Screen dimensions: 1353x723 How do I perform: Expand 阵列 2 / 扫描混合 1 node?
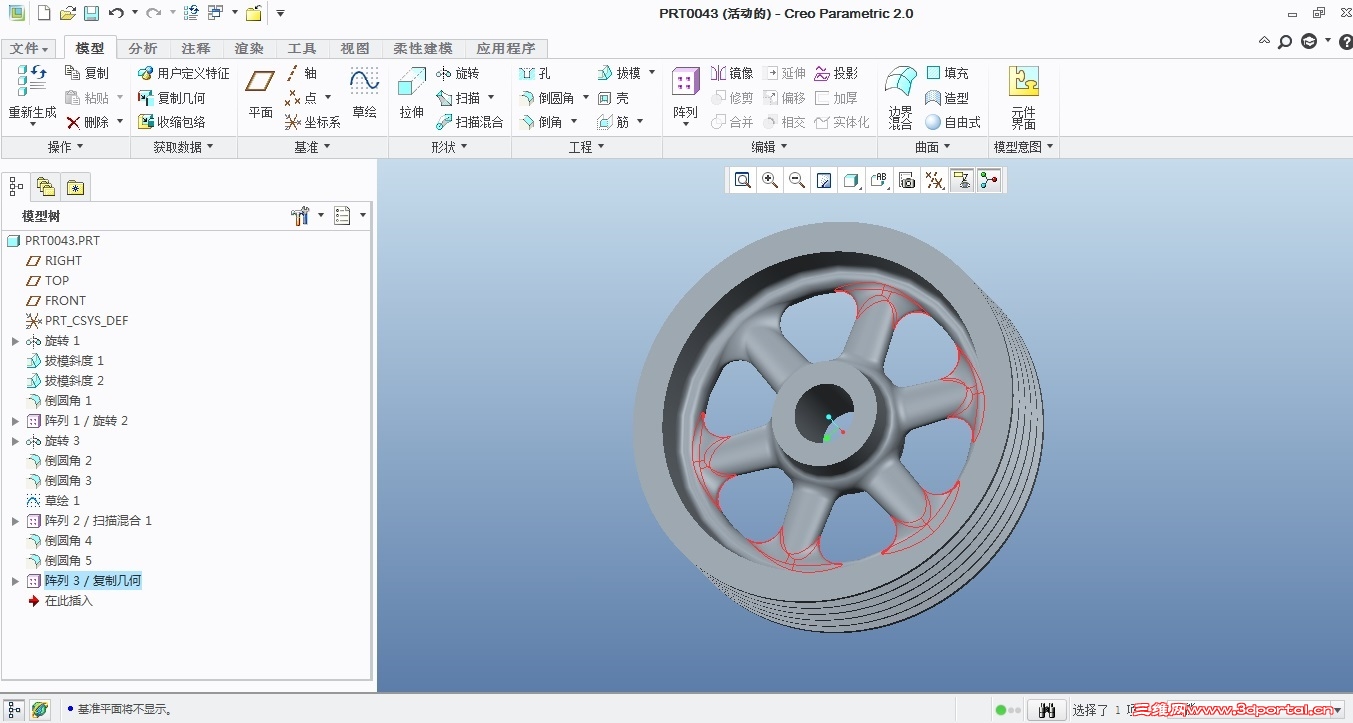pos(15,521)
